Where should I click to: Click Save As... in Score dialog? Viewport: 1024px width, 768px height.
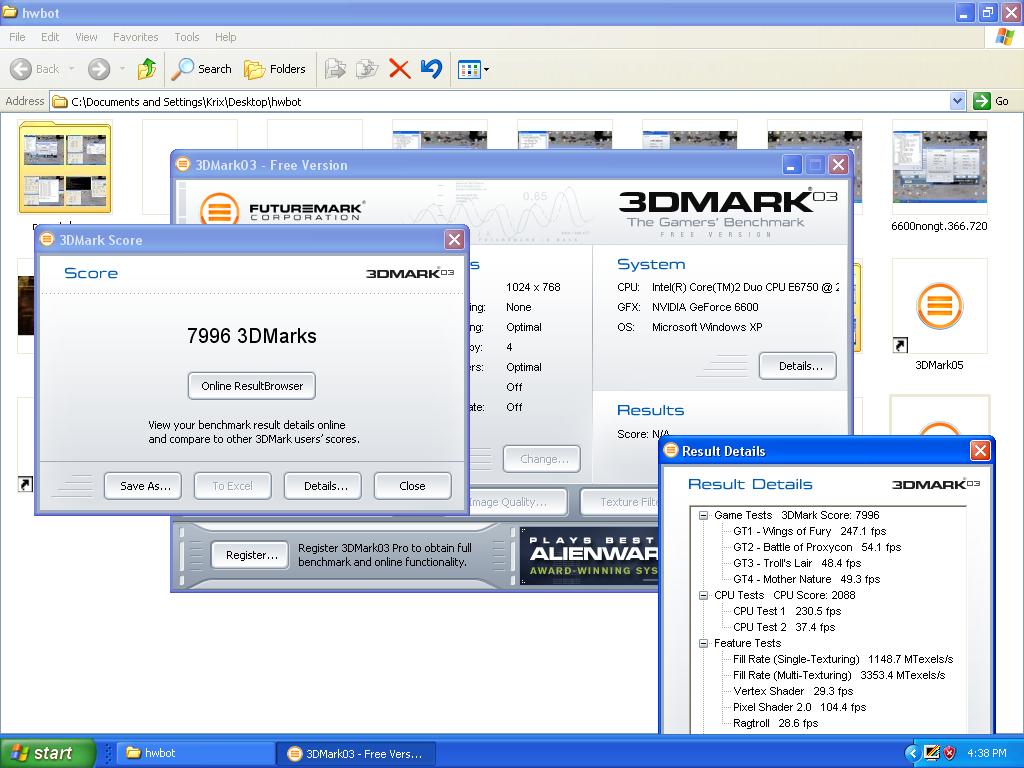coord(143,486)
